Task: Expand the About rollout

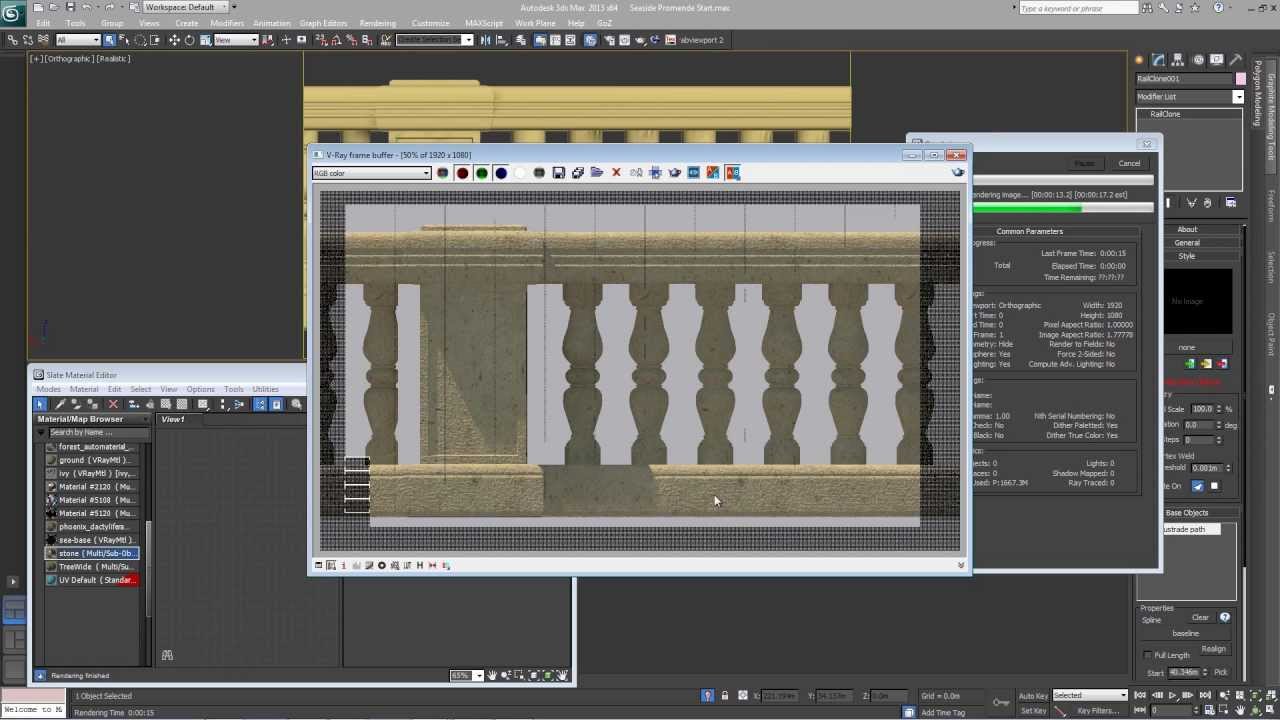Action: click(x=1187, y=229)
